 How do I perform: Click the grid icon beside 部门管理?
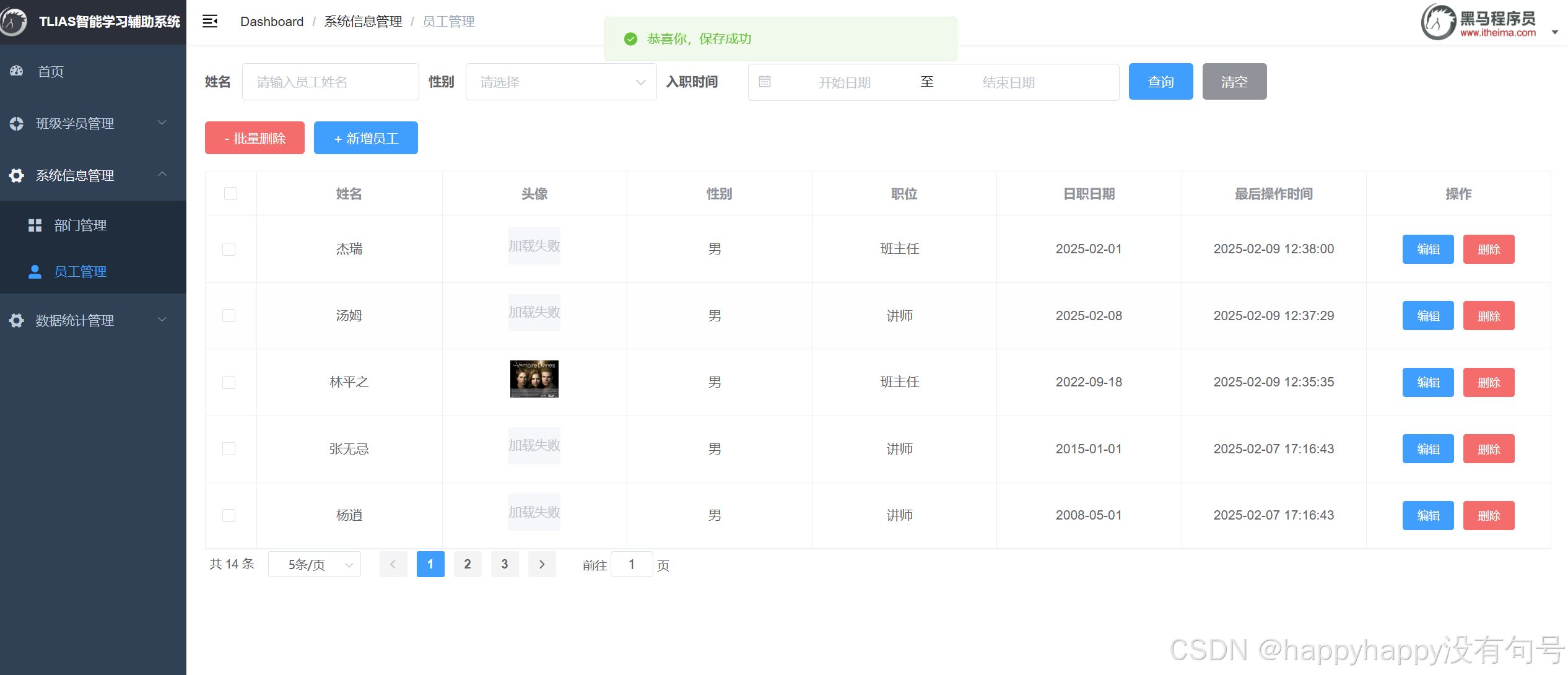tap(35, 225)
